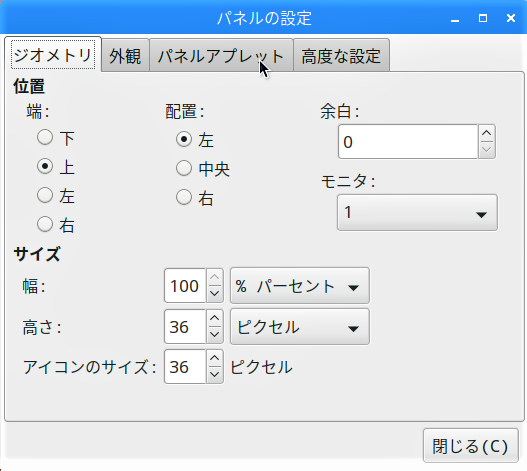Decrease the 余白 margin spinner value
This screenshot has height=471, width=527.
486,150
